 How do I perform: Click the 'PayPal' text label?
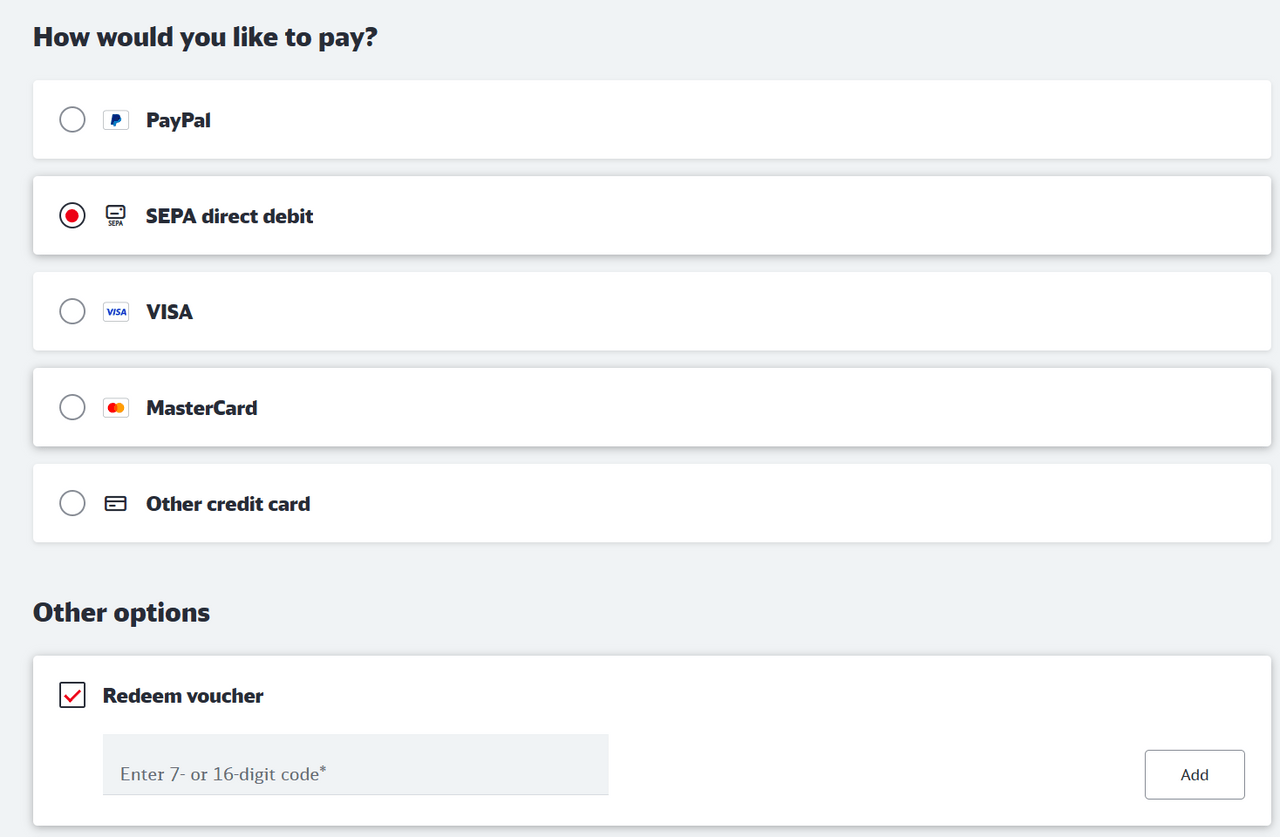click(x=178, y=120)
